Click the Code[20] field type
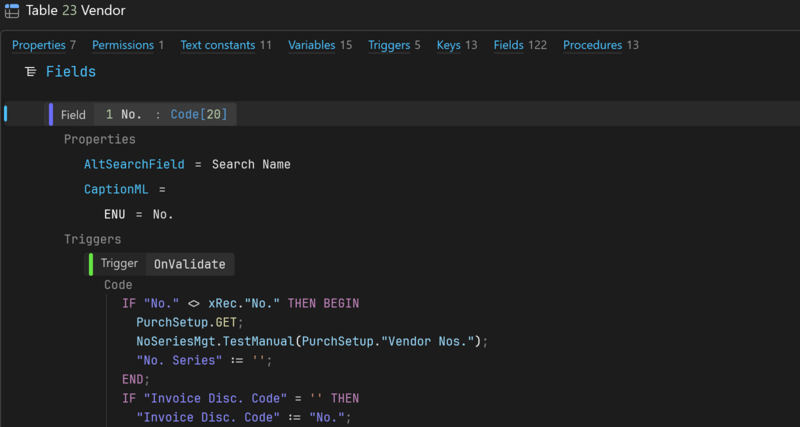The height and width of the screenshot is (427, 800). (x=199, y=115)
